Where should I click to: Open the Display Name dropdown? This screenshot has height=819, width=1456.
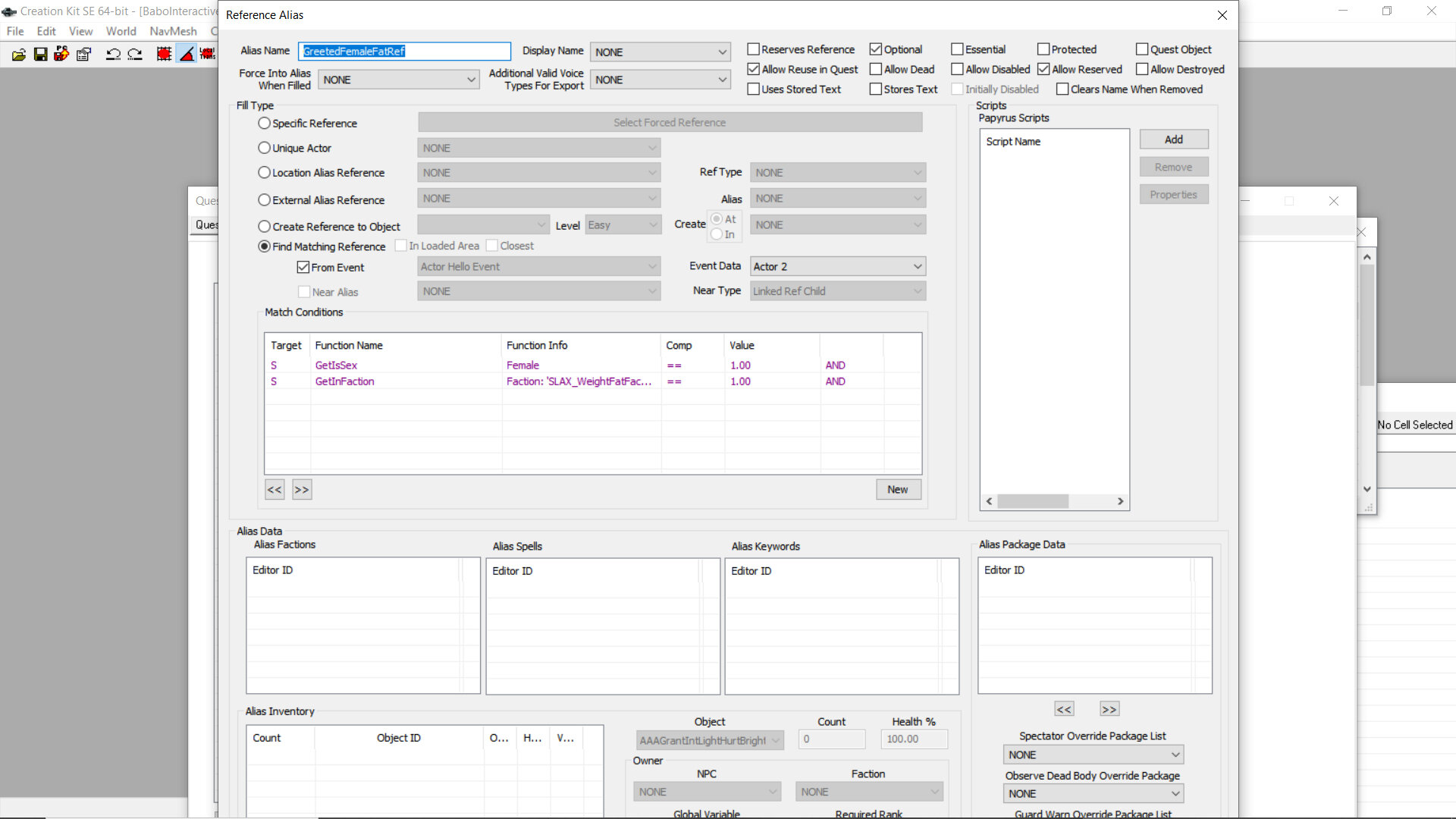pos(661,52)
